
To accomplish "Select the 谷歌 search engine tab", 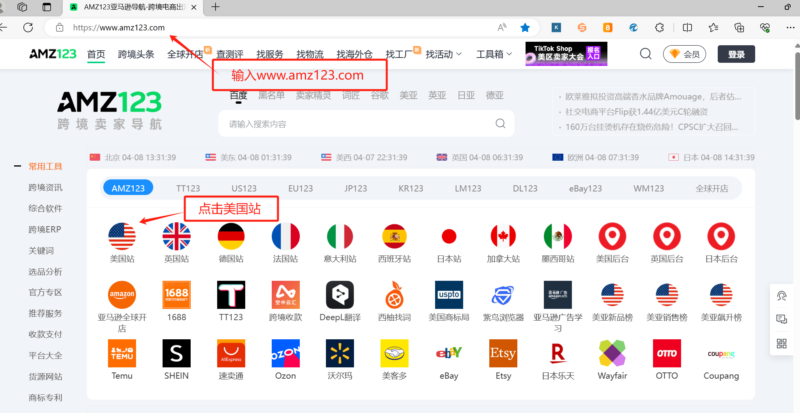I will 379,95.
